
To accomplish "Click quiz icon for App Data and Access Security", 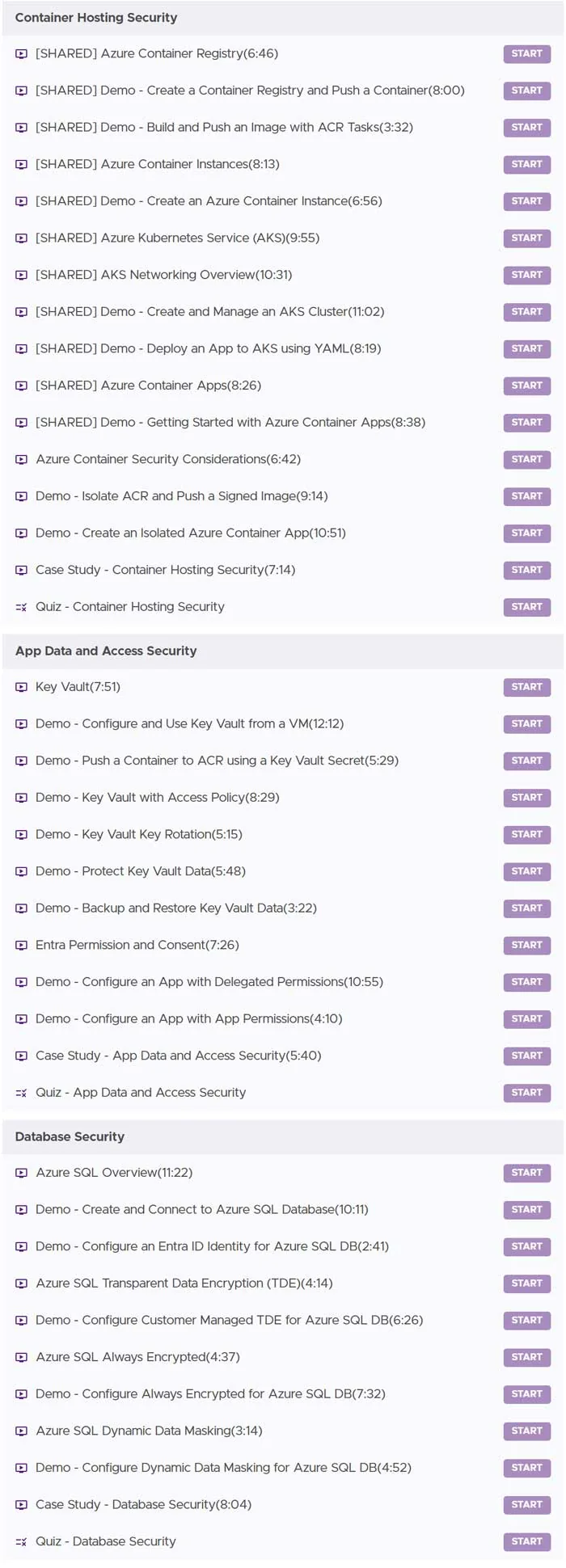I will pos(22,1093).
